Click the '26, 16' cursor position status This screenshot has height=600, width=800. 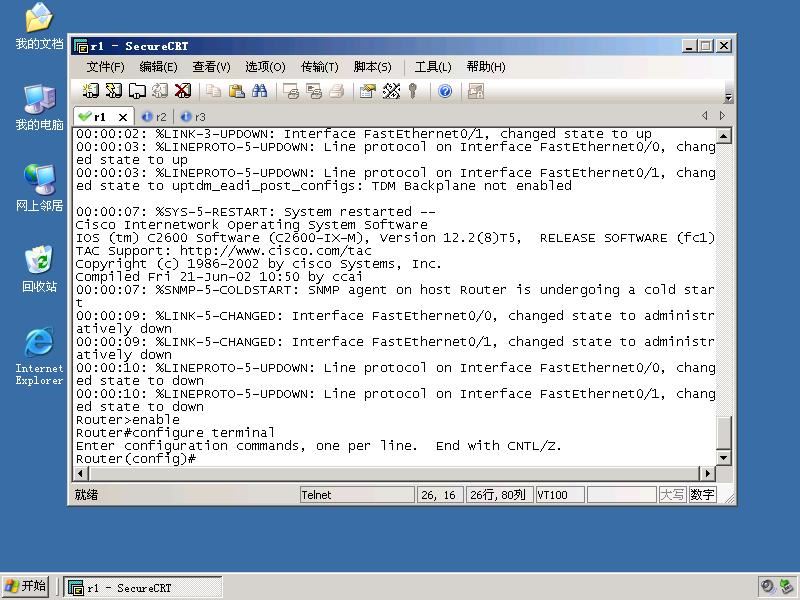coord(440,495)
